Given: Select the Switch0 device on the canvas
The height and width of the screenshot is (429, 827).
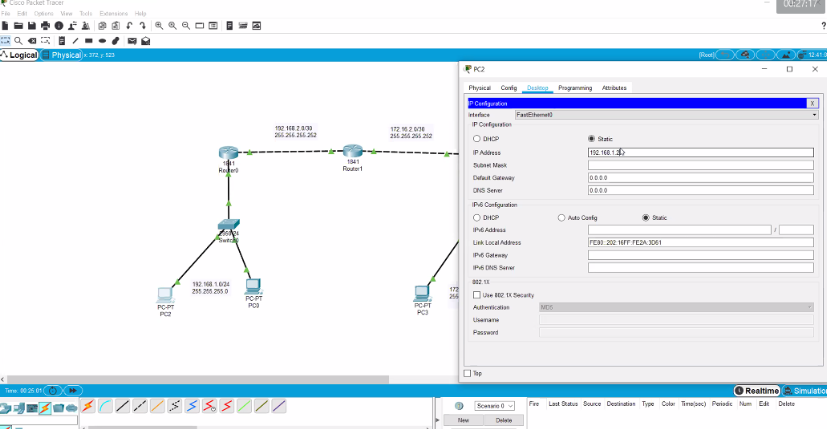Looking at the screenshot, I should click(229, 227).
